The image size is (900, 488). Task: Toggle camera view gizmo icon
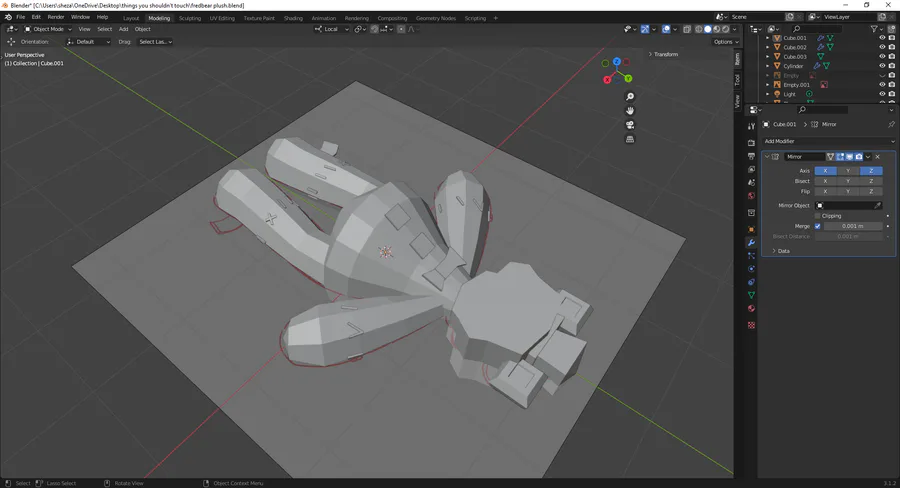point(630,125)
